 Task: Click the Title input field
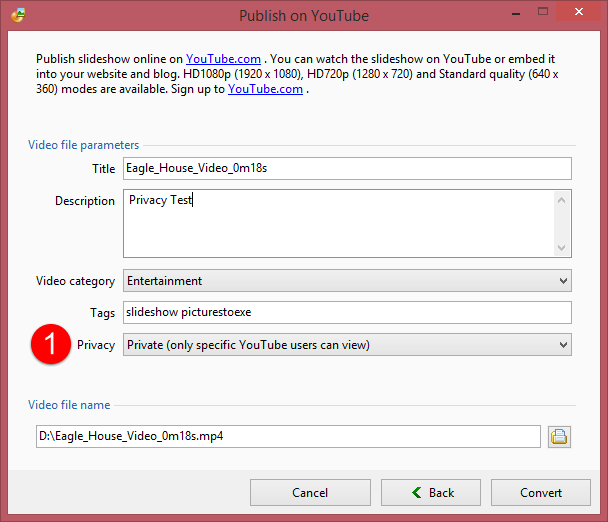coord(347,168)
